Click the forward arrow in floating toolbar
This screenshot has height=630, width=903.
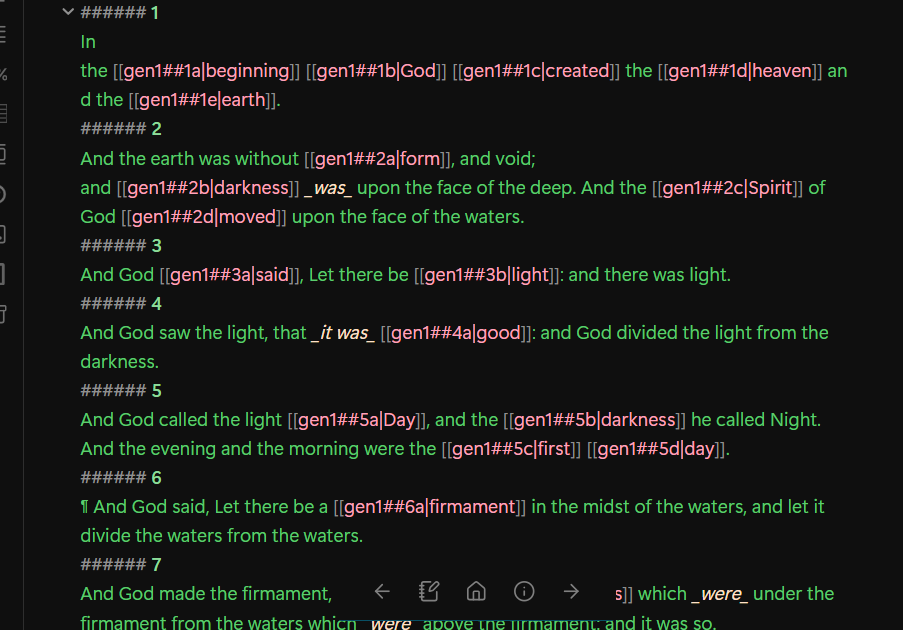571,591
